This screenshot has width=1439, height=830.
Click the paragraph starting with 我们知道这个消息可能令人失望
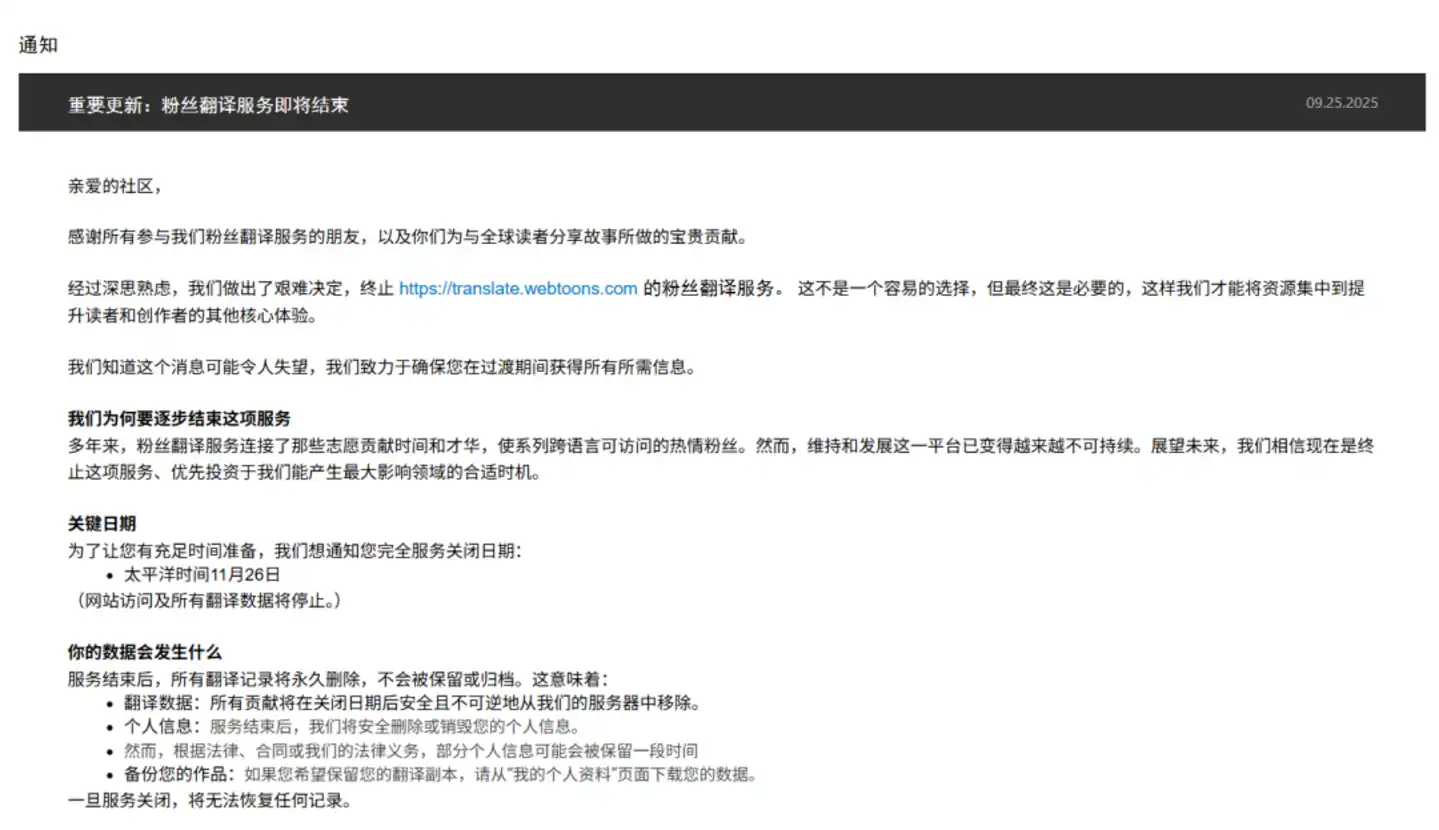(x=382, y=368)
